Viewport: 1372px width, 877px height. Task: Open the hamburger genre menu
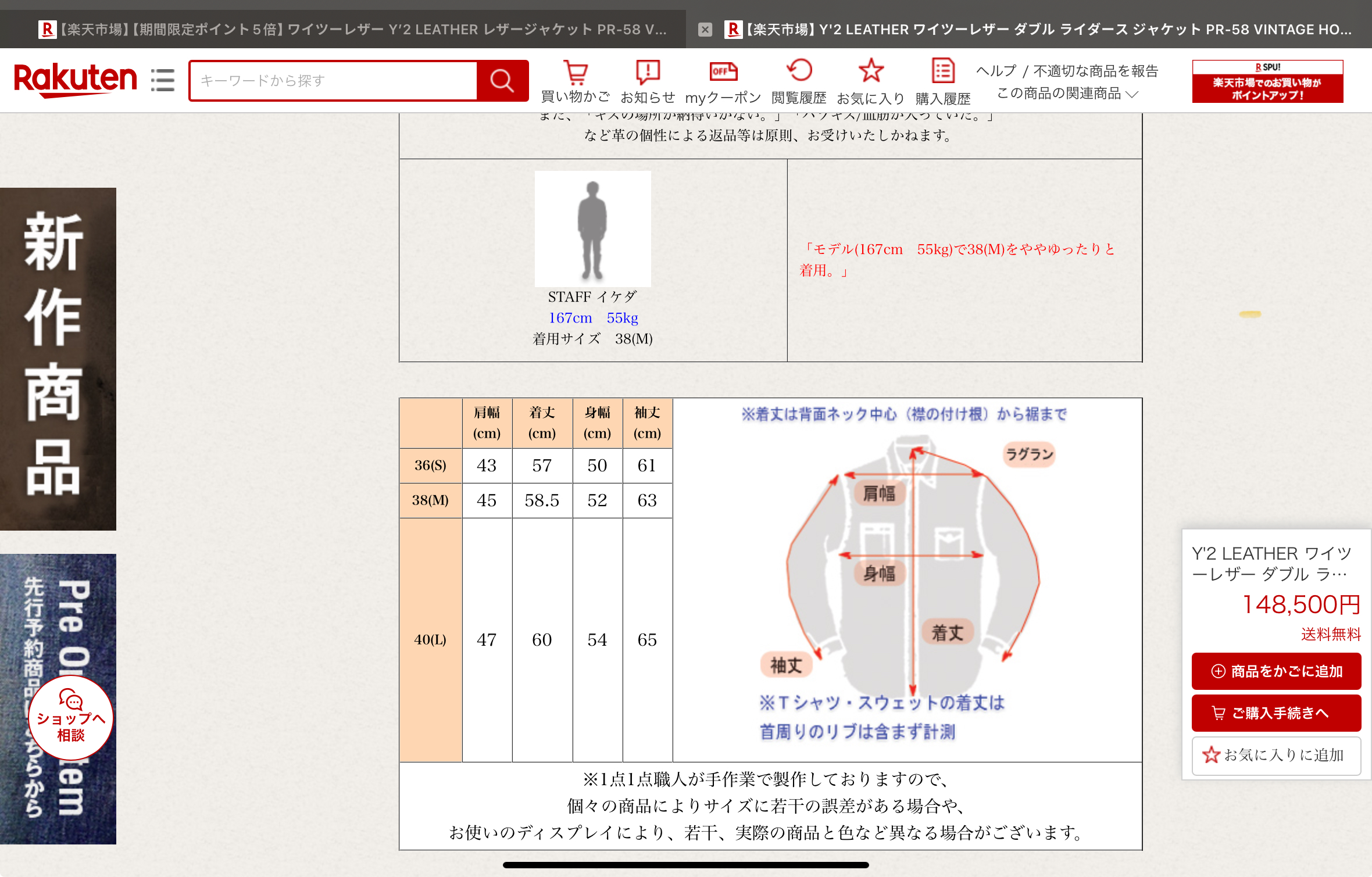click(x=163, y=80)
